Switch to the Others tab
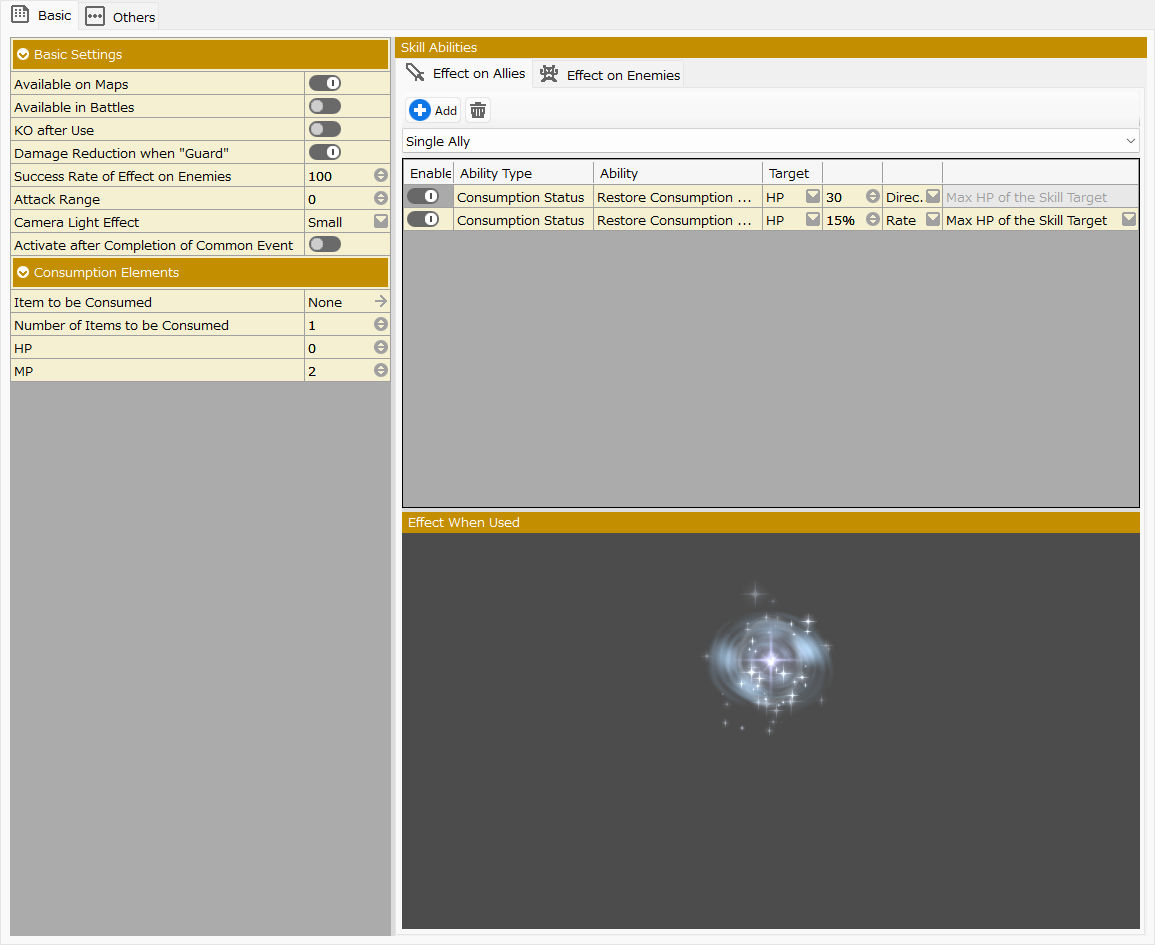The image size is (1155, 945). 120,17
